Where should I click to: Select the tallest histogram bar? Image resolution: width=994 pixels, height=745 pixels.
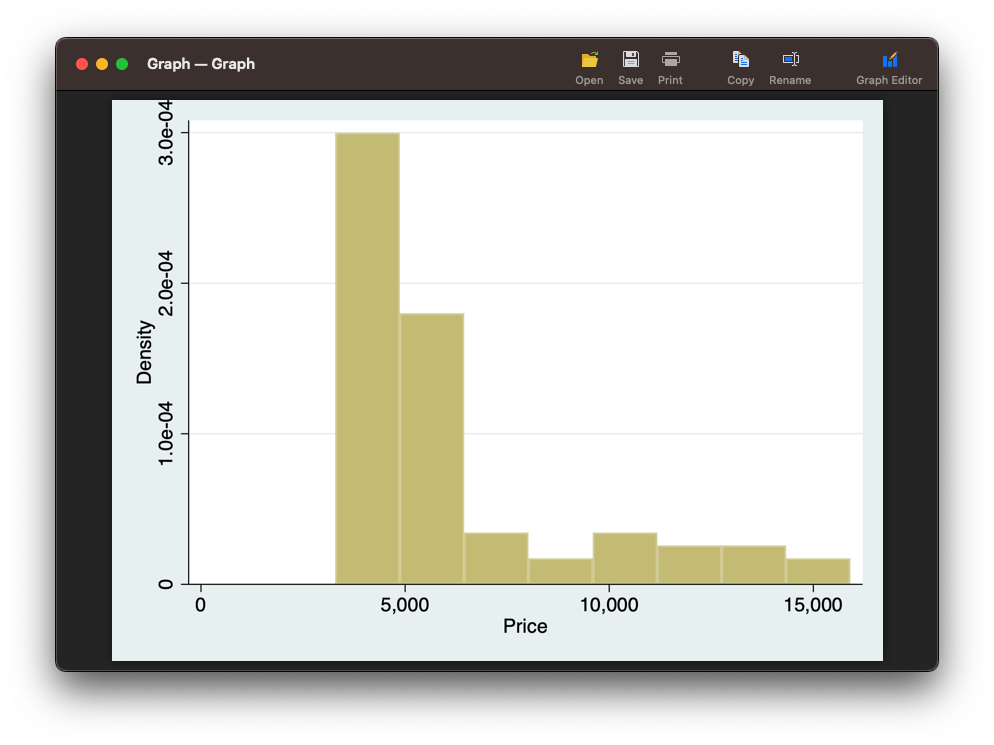click(x=367, y=358)
